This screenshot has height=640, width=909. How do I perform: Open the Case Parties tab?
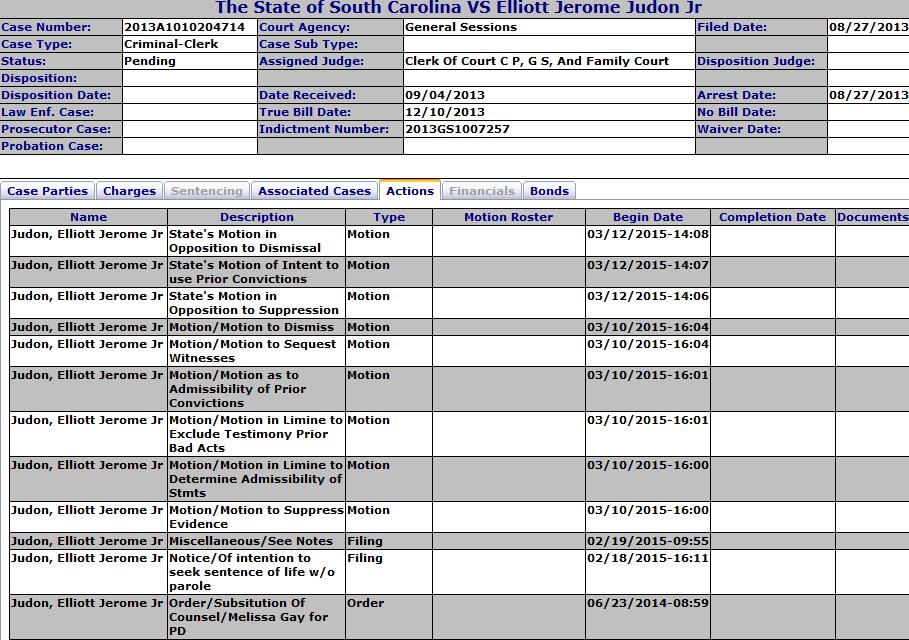[x=48, y=191]
